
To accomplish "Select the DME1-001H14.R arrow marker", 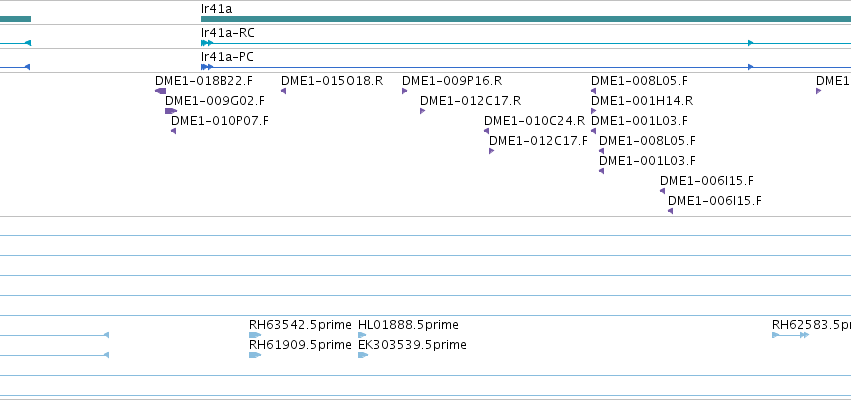I will (x=593, y=111).
